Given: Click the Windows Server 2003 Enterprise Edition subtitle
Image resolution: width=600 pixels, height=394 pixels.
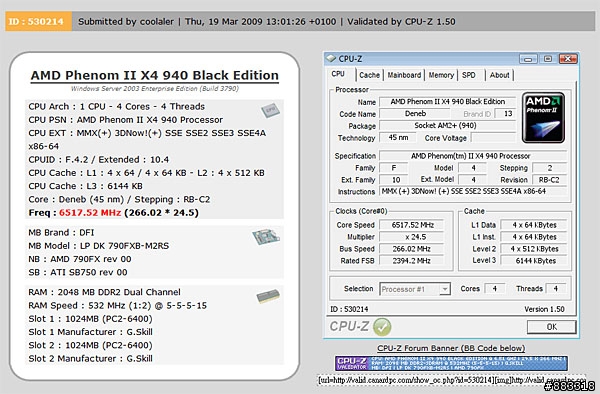Looking at the screenshot, I should click(x=155, y=88).
